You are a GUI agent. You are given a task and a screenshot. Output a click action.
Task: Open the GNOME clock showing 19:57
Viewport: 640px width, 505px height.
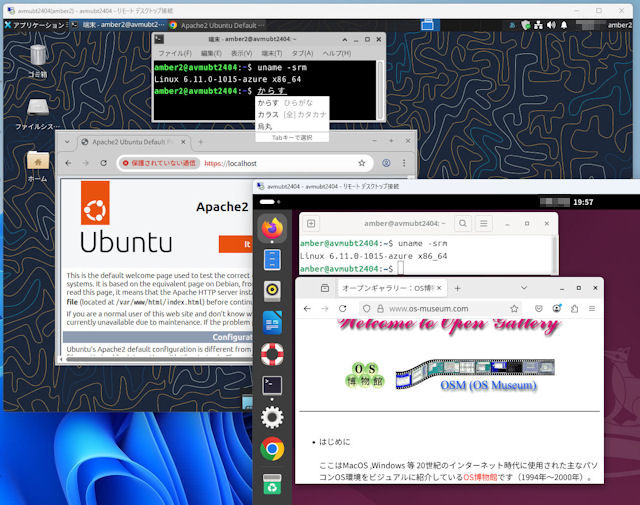pos(583,202)
